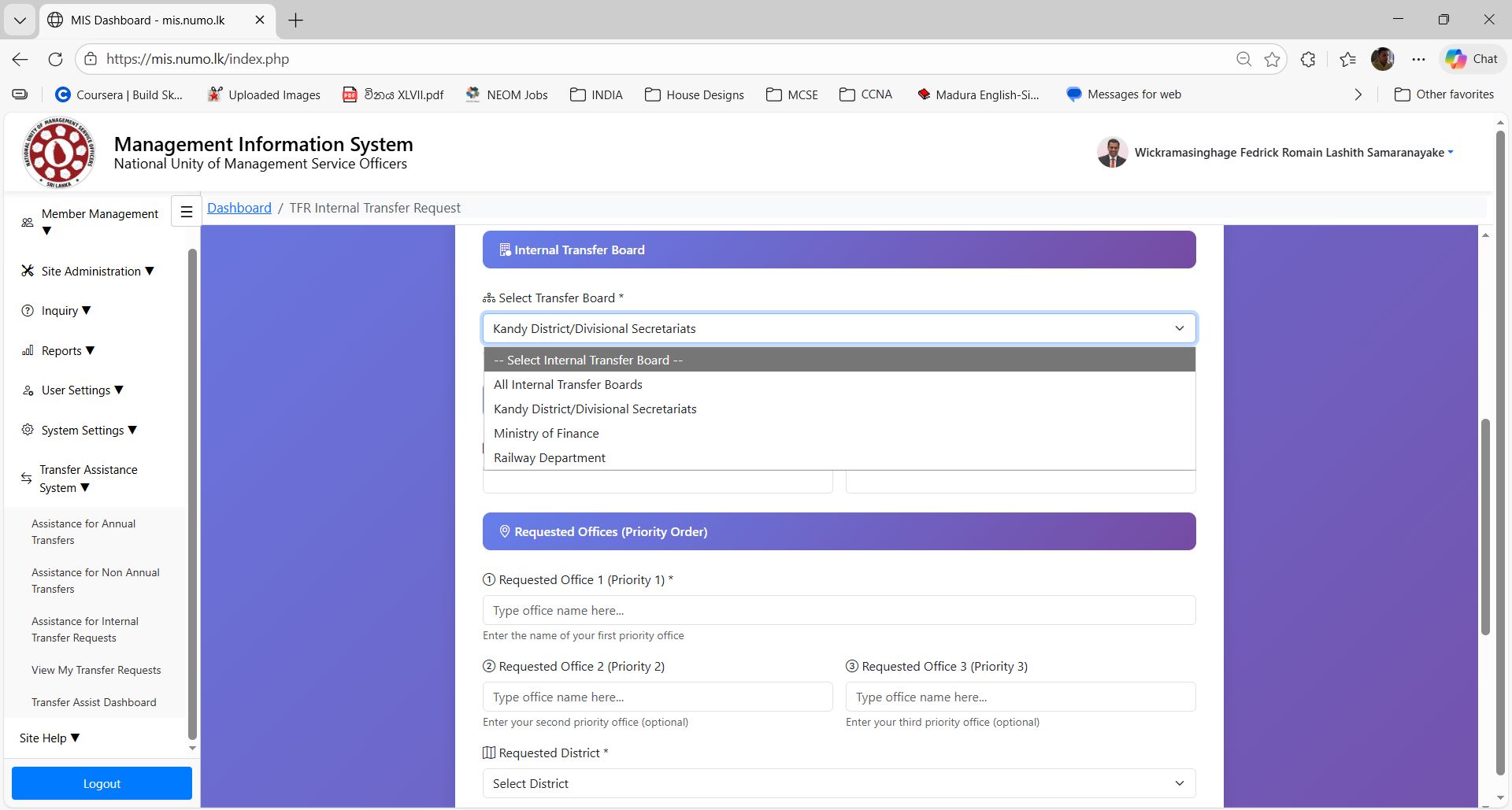Image resolution: width=1512 pixels, height=810 pixels.
Task: Click the zoom magnifier icon in address bar
Action: [1243, 59]
